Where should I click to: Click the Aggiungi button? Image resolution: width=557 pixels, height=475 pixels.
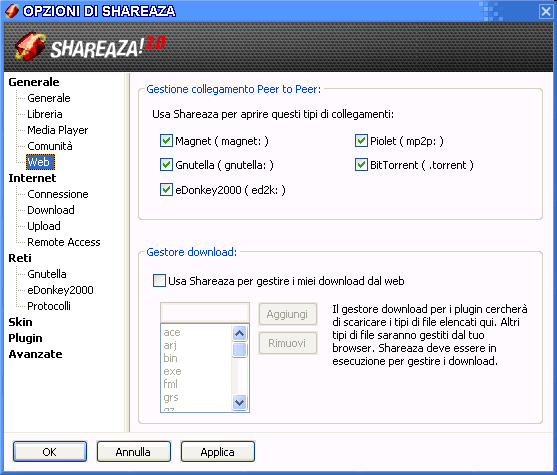(x=287, y=314)
